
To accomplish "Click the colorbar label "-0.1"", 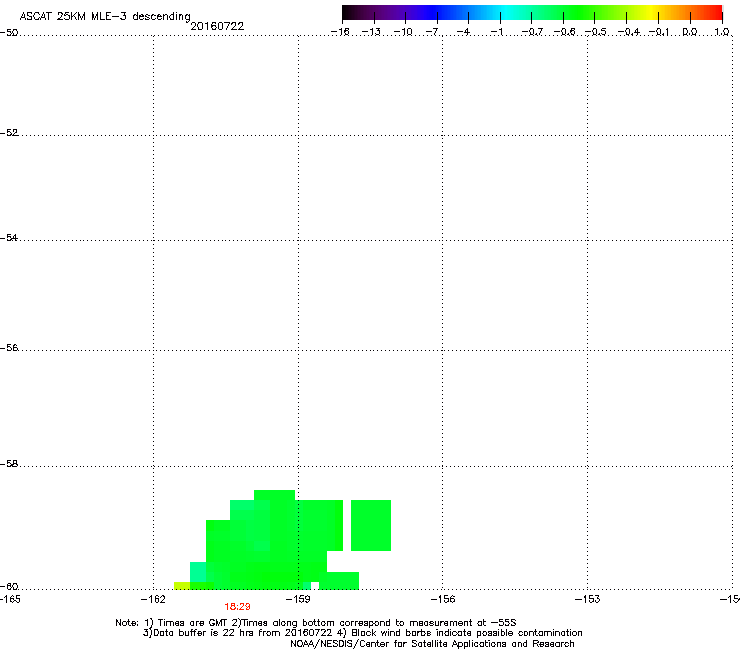I will [x=659, y=32].
